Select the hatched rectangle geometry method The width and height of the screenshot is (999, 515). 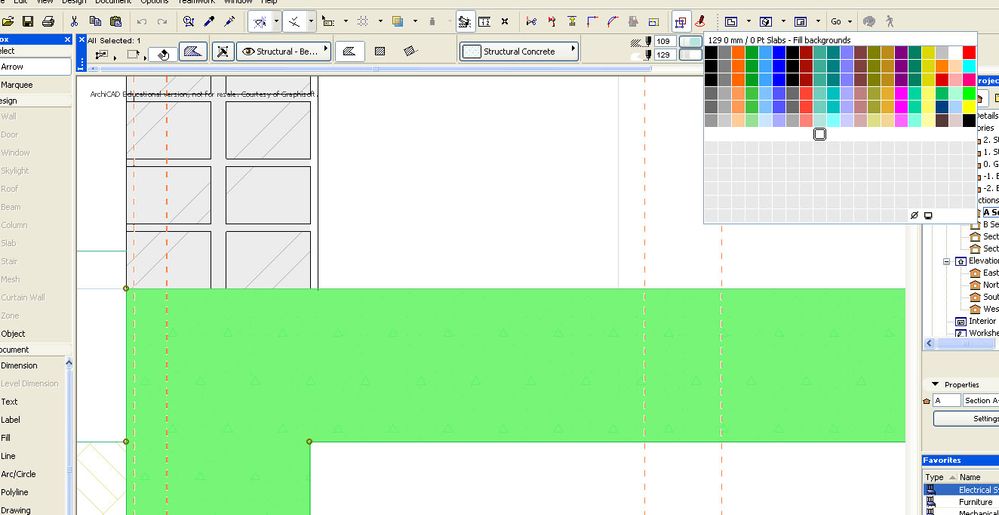coord(380,52)
